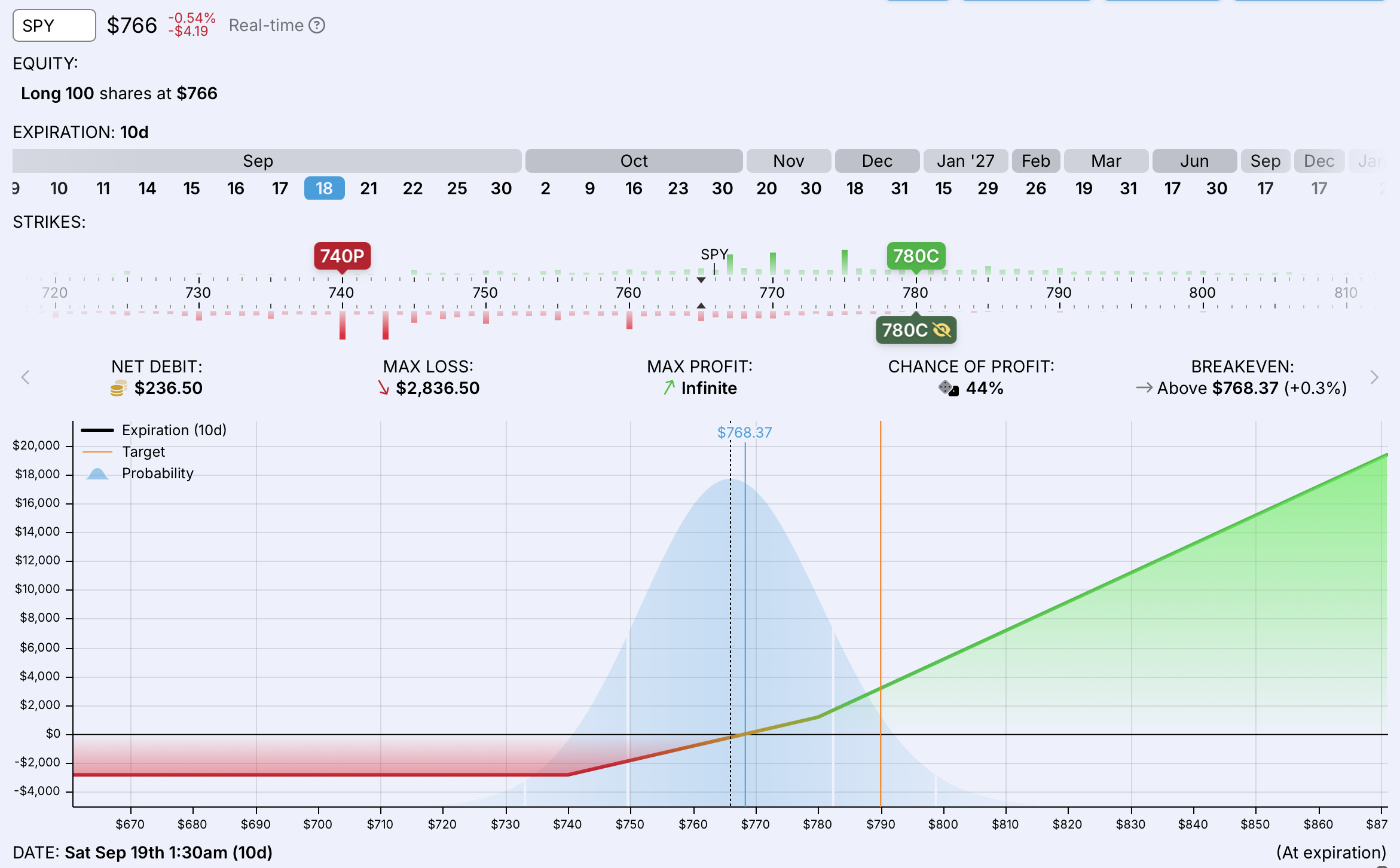Click the $766 current price text
Viewport: 1400px width, 868px height.
pyautogui.click(x=132, y=26)
